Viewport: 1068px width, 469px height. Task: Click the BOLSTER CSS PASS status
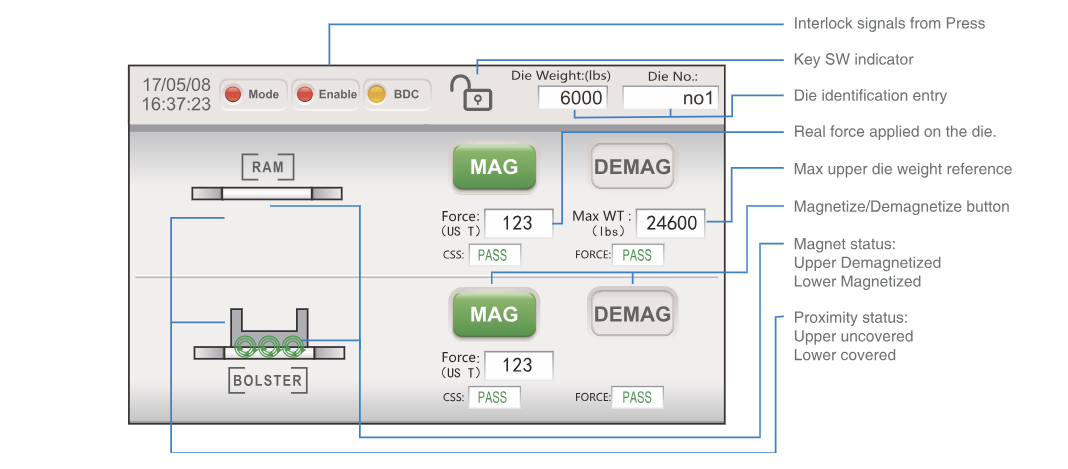click(494, 398)
